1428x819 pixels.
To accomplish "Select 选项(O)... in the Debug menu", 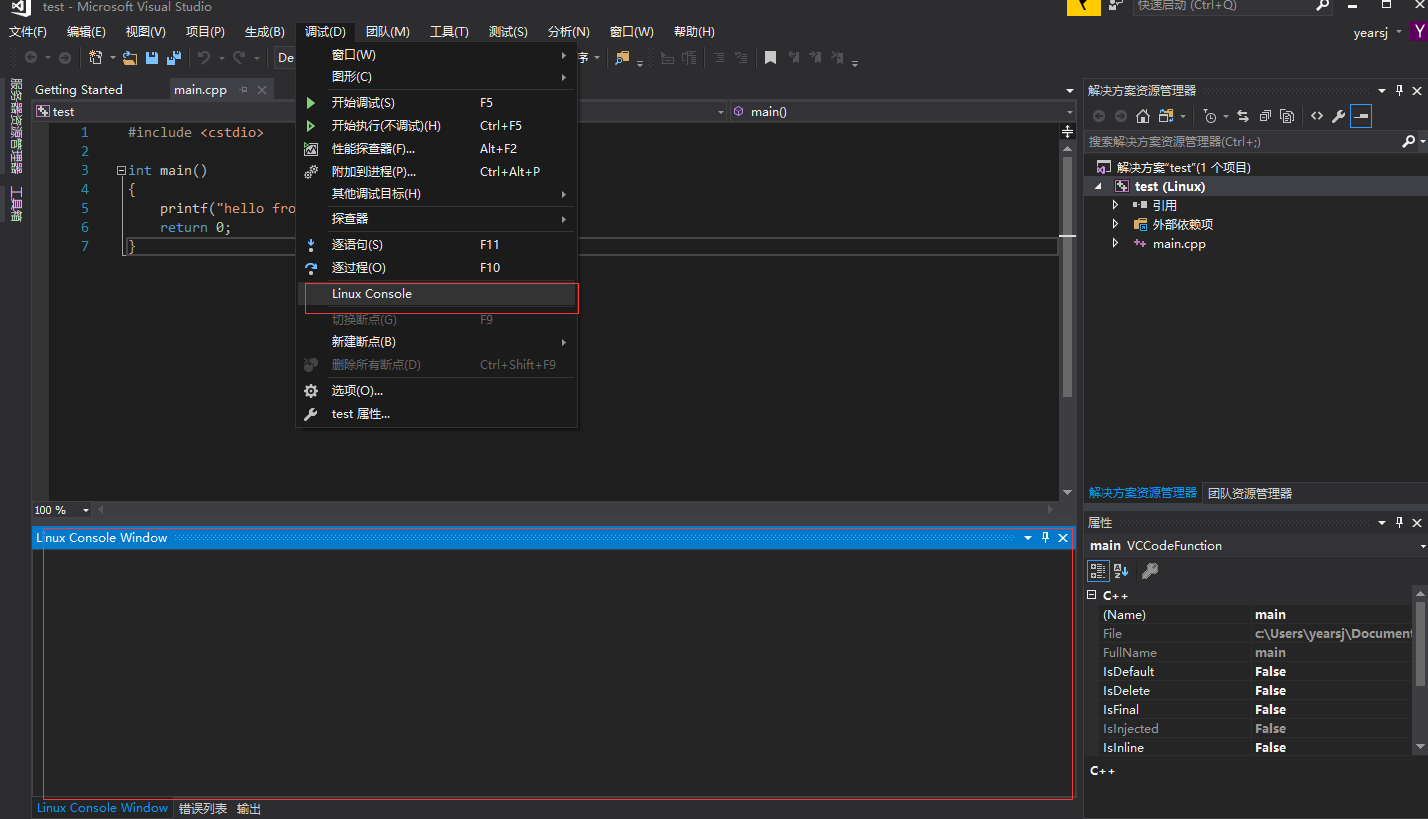I will (x=436, y=391).
